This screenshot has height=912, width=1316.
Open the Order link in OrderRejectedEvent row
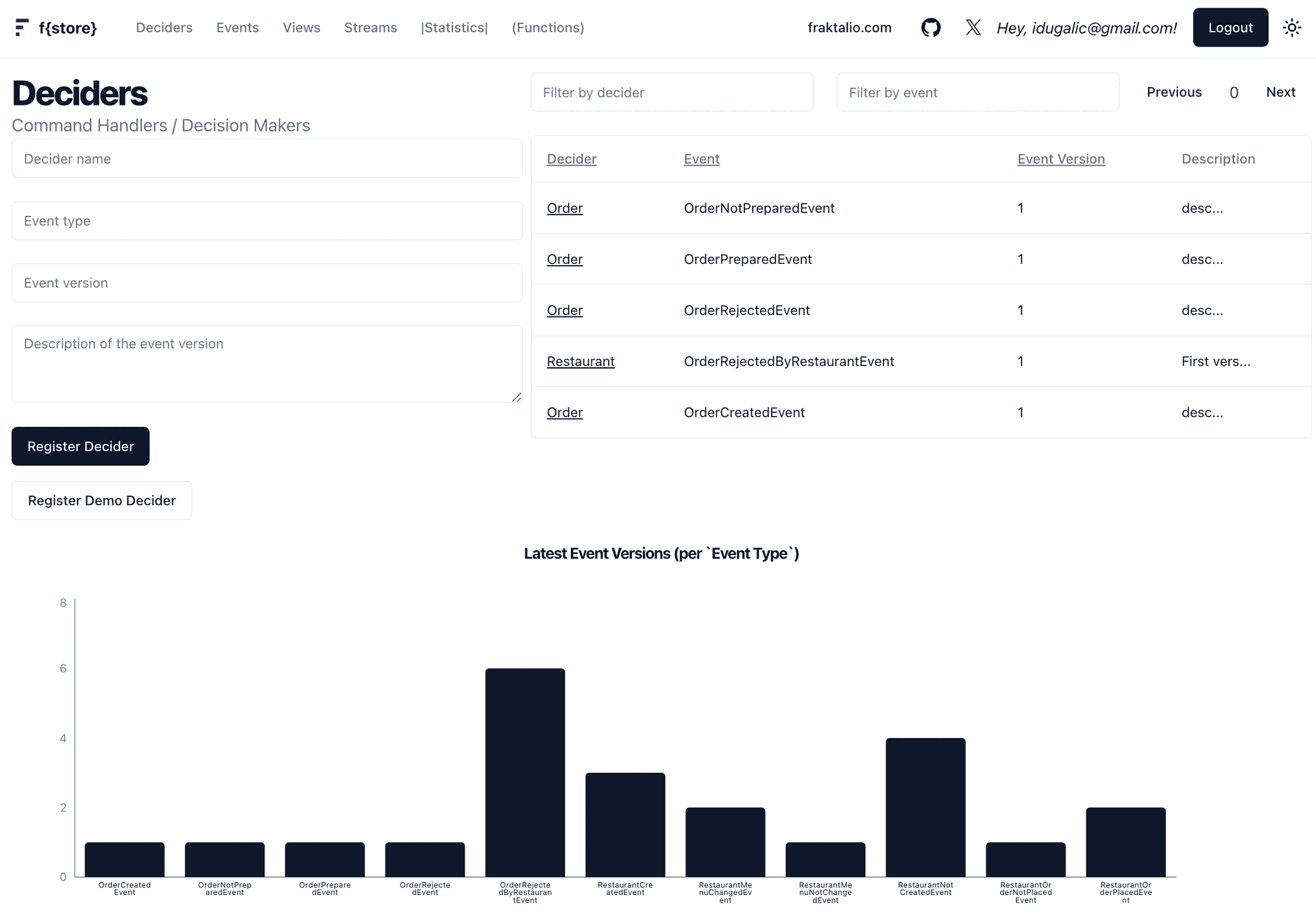tap(564, 310)
